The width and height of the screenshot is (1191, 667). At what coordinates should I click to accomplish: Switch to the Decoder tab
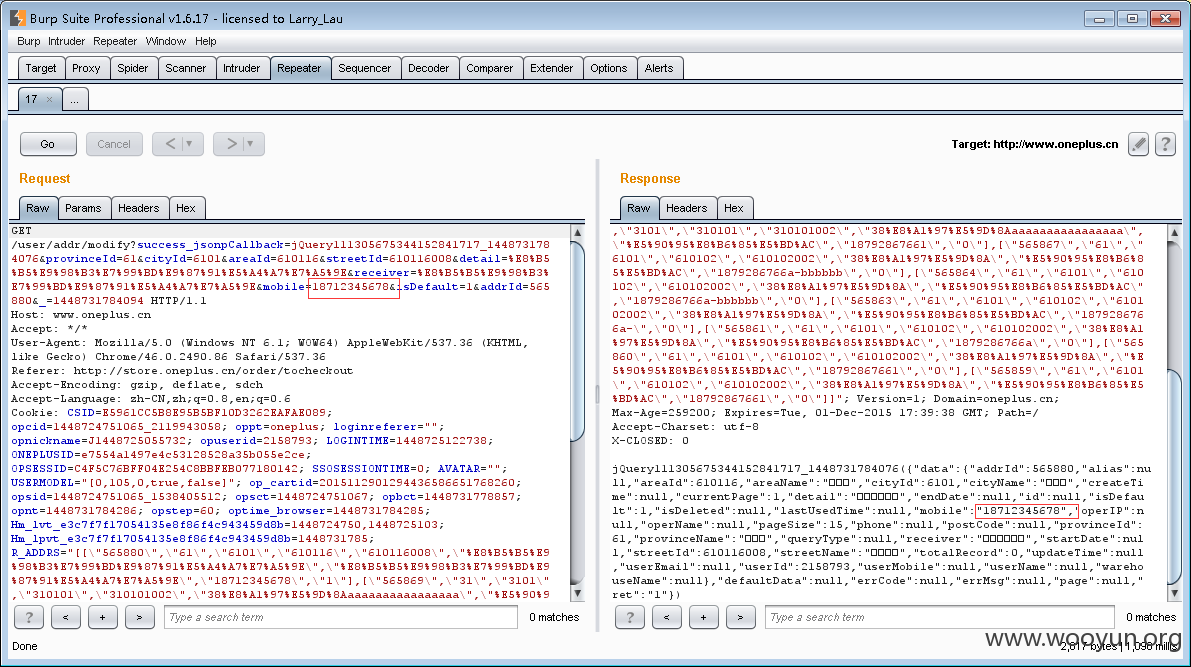click(428, 68)
